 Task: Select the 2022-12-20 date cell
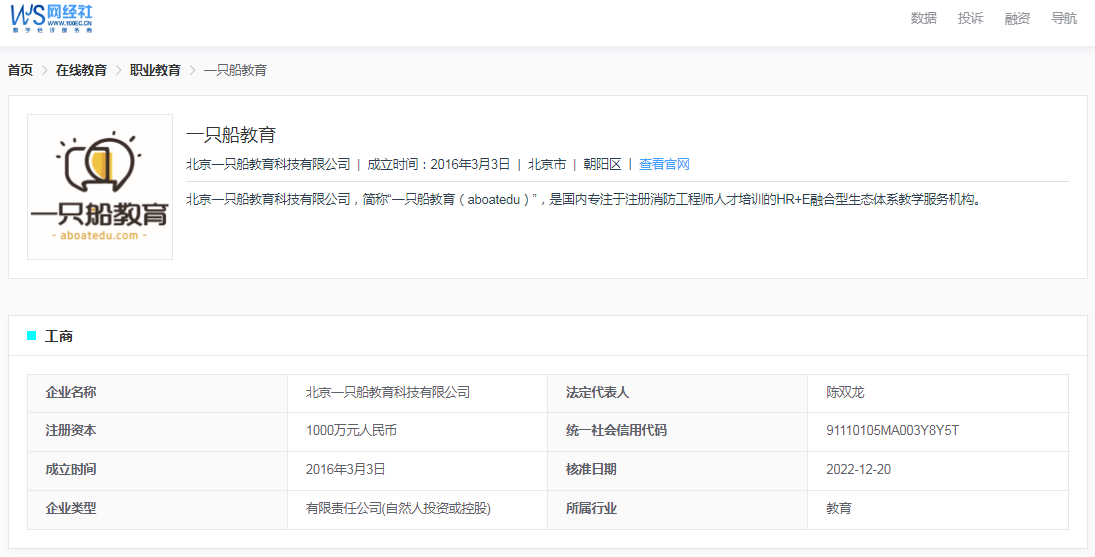938,470
